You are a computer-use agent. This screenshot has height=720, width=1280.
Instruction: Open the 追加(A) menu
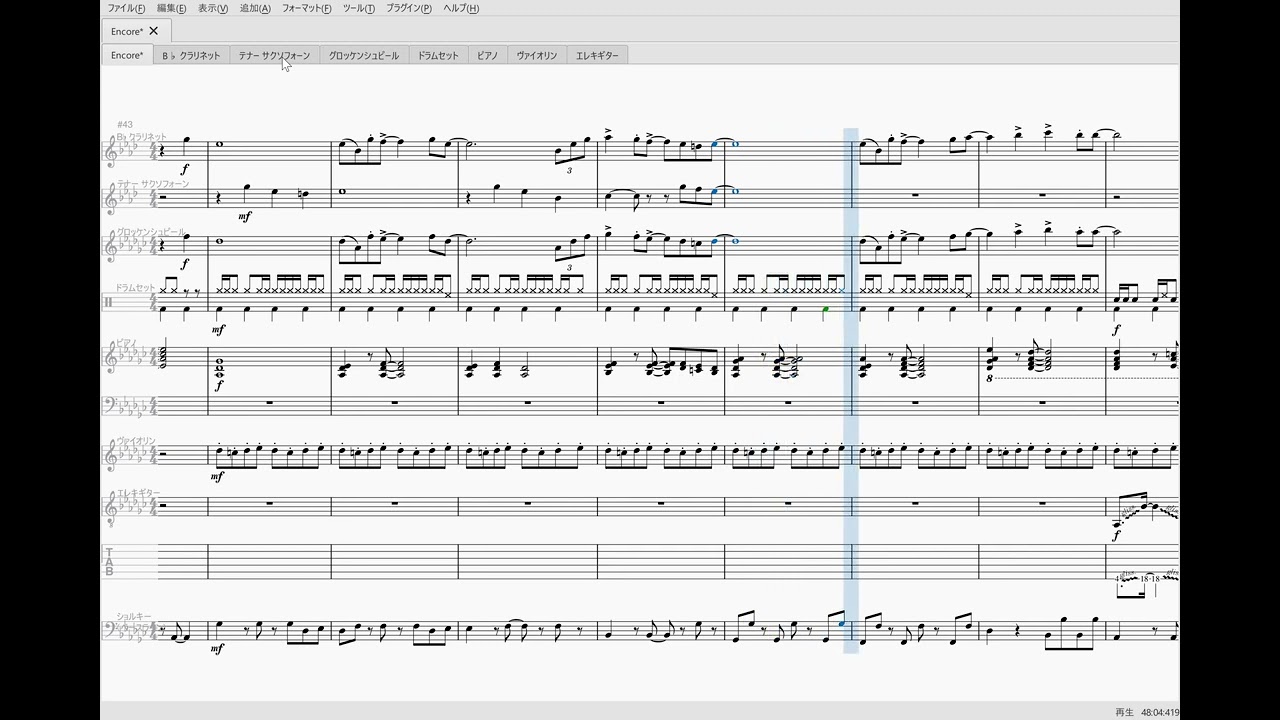255,8
